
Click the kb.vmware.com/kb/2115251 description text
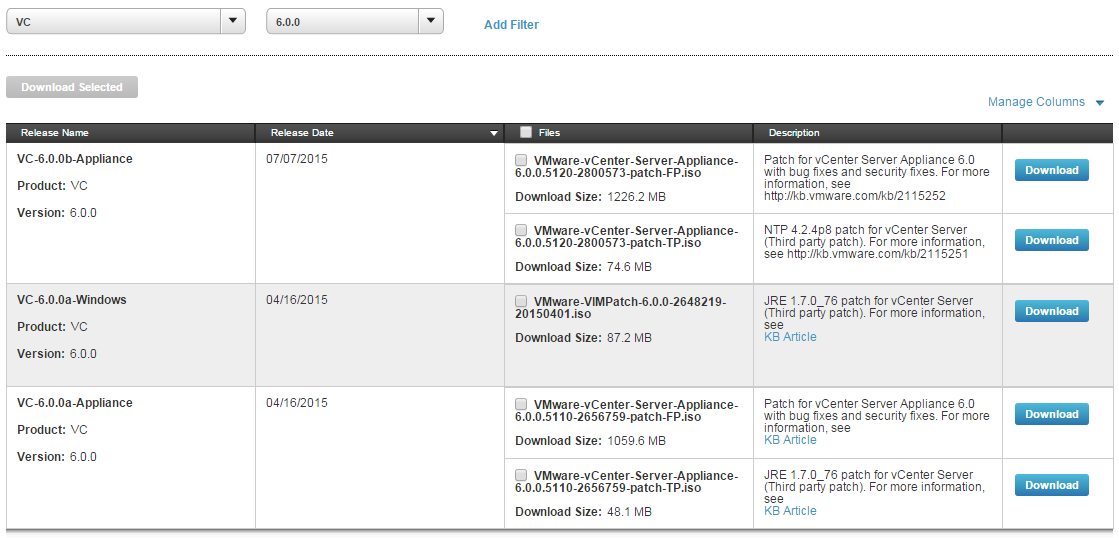[x=877, y=253]
